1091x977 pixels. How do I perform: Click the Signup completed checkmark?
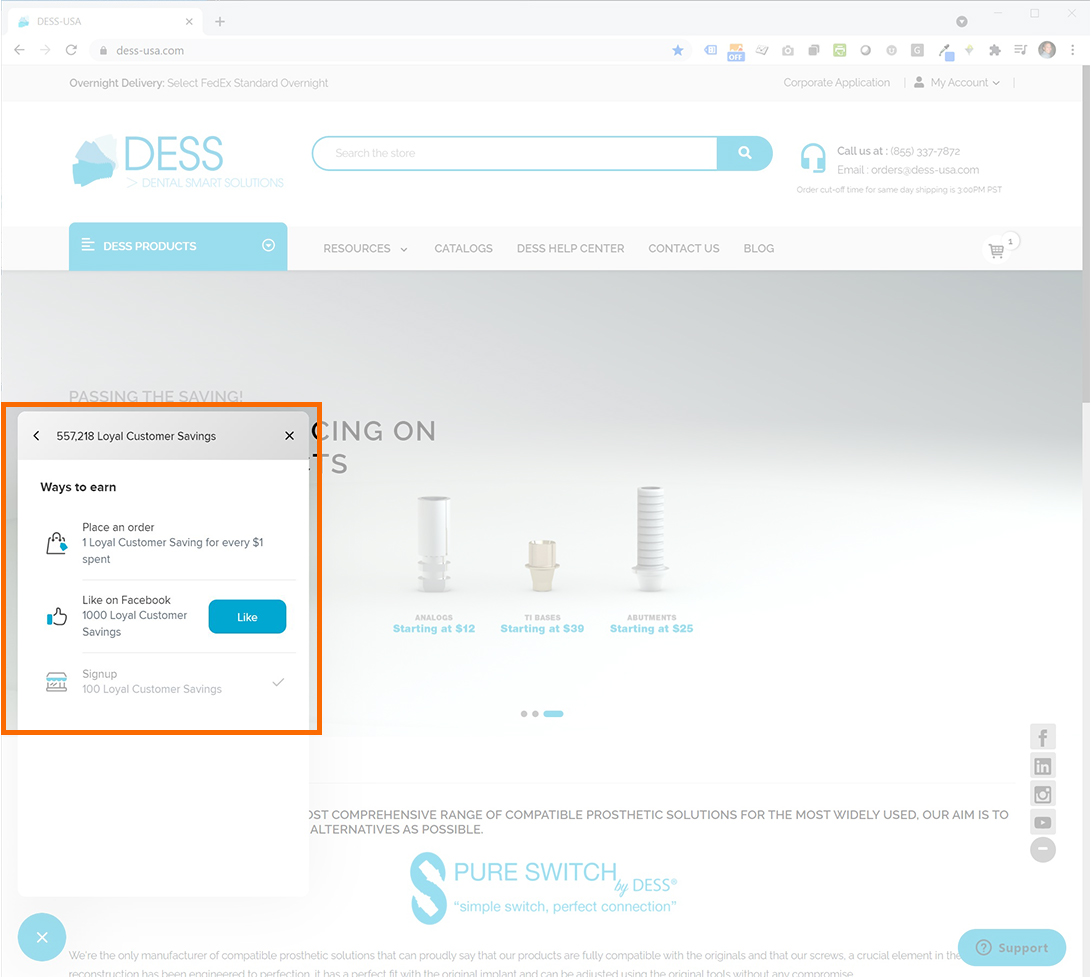pos(278,682)
